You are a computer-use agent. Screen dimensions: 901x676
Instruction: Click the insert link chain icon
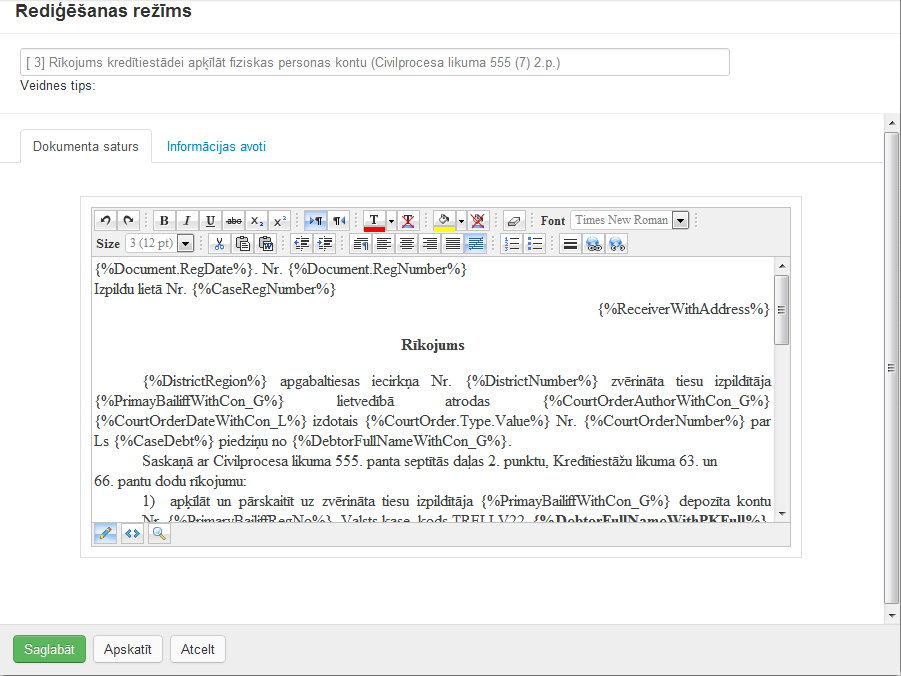(x=594, y=244)
